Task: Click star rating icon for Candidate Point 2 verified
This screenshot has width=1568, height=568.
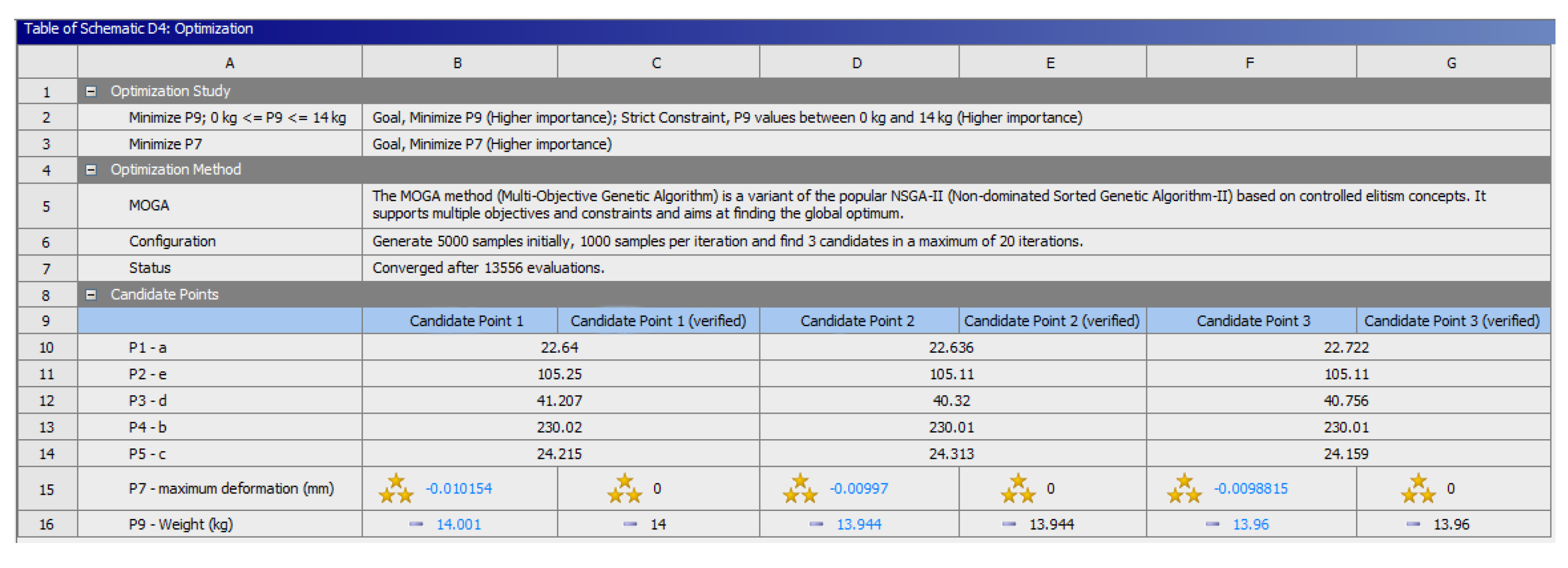Action: pos(1018,488)
